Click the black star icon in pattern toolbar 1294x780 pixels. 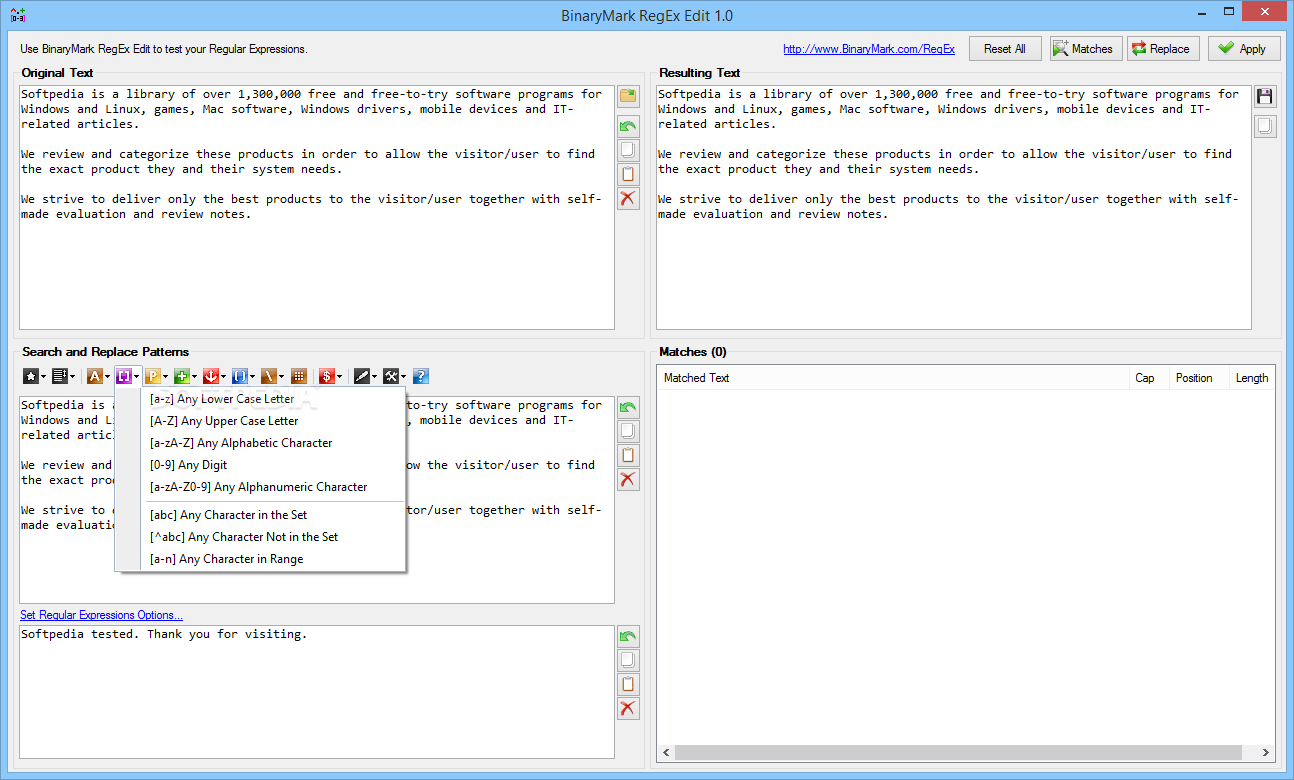tap(31, 376)
